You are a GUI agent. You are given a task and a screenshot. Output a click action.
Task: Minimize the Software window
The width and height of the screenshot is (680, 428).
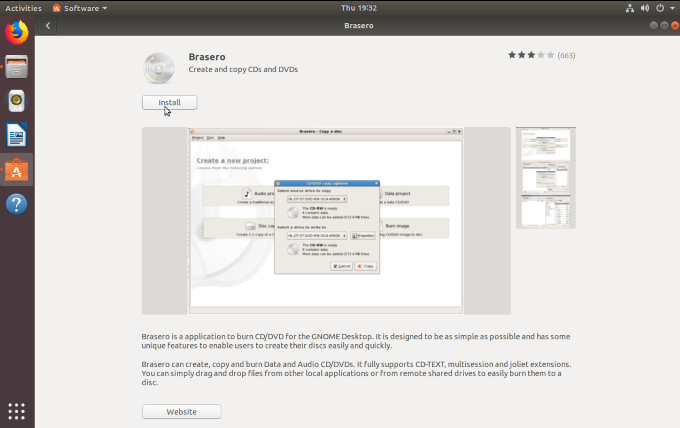point(654,26)
